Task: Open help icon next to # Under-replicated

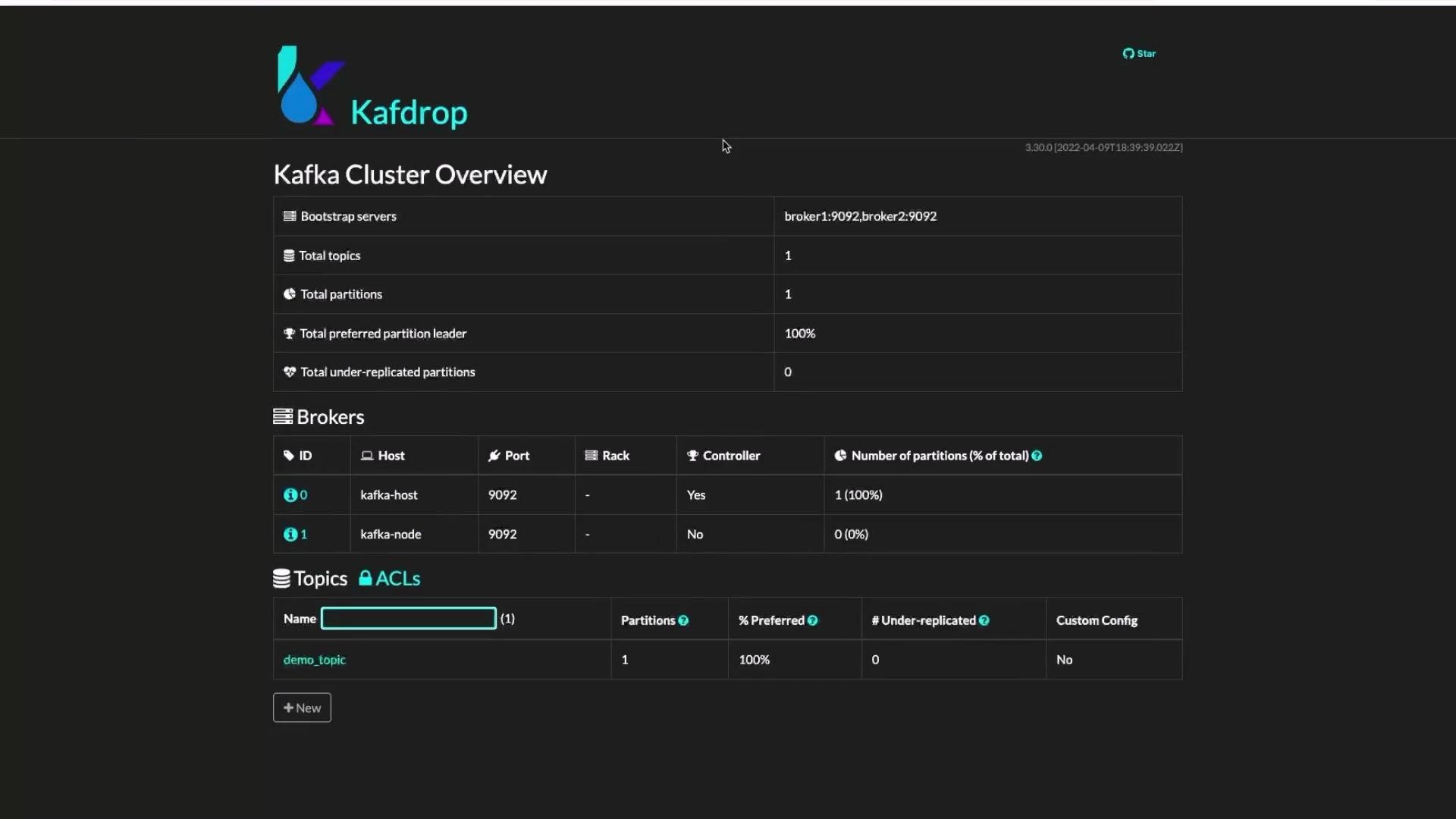Action: click(x=984, y=620)
